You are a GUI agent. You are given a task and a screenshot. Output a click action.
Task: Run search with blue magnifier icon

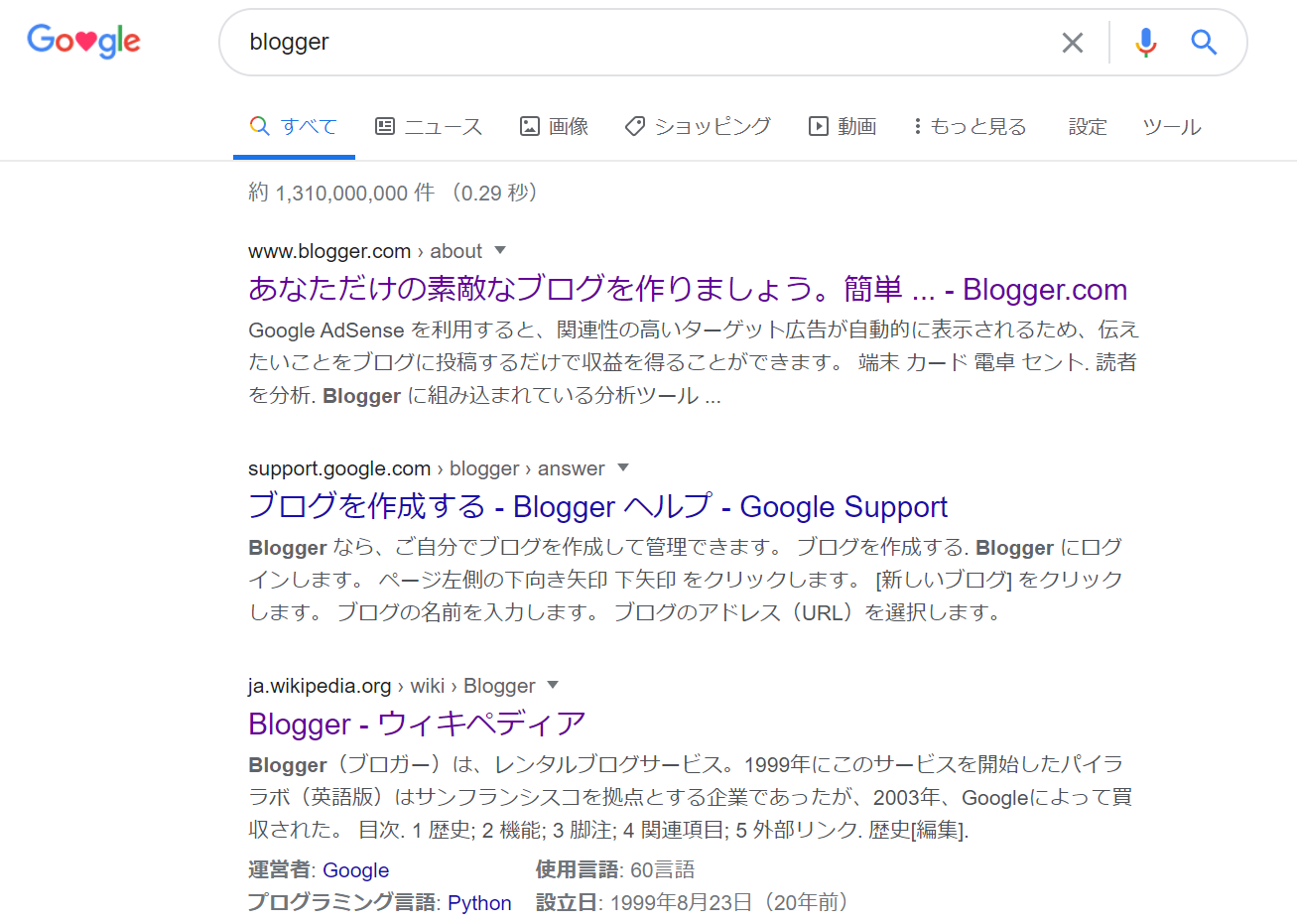(x=1204, y=42)
